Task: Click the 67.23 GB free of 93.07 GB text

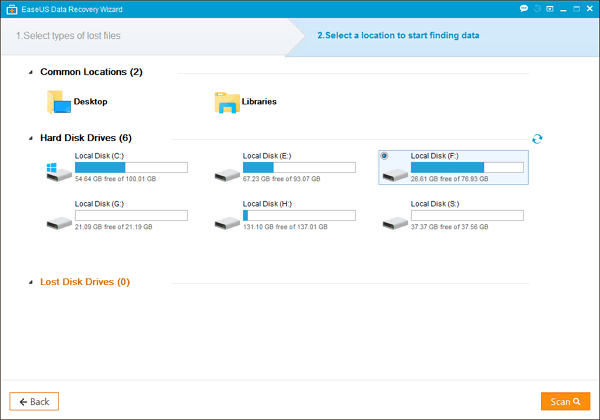Action: tap(281, 179)
